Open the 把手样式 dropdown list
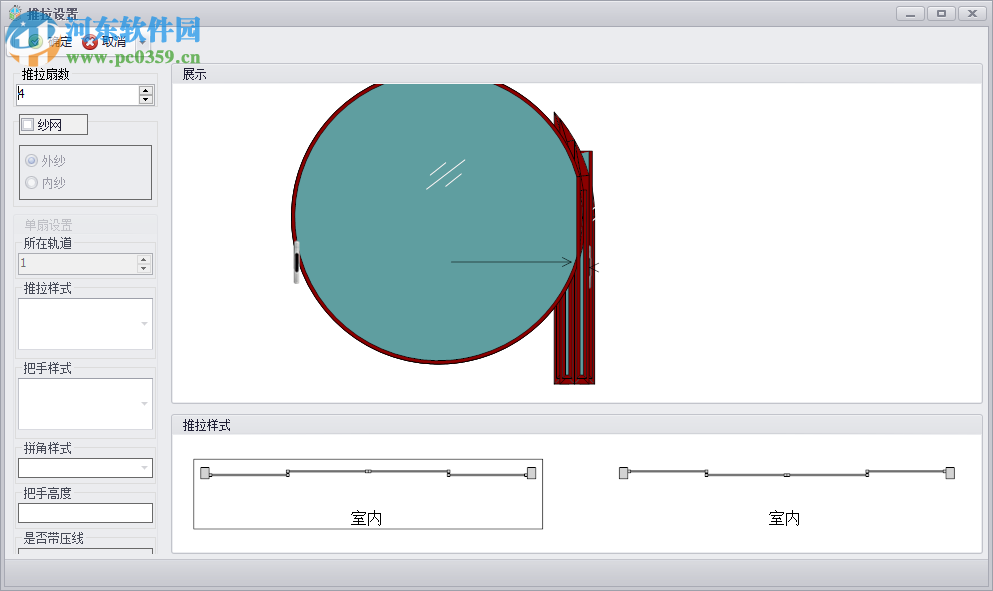Viewport: 993px width, 591px height. click(144, 404)
